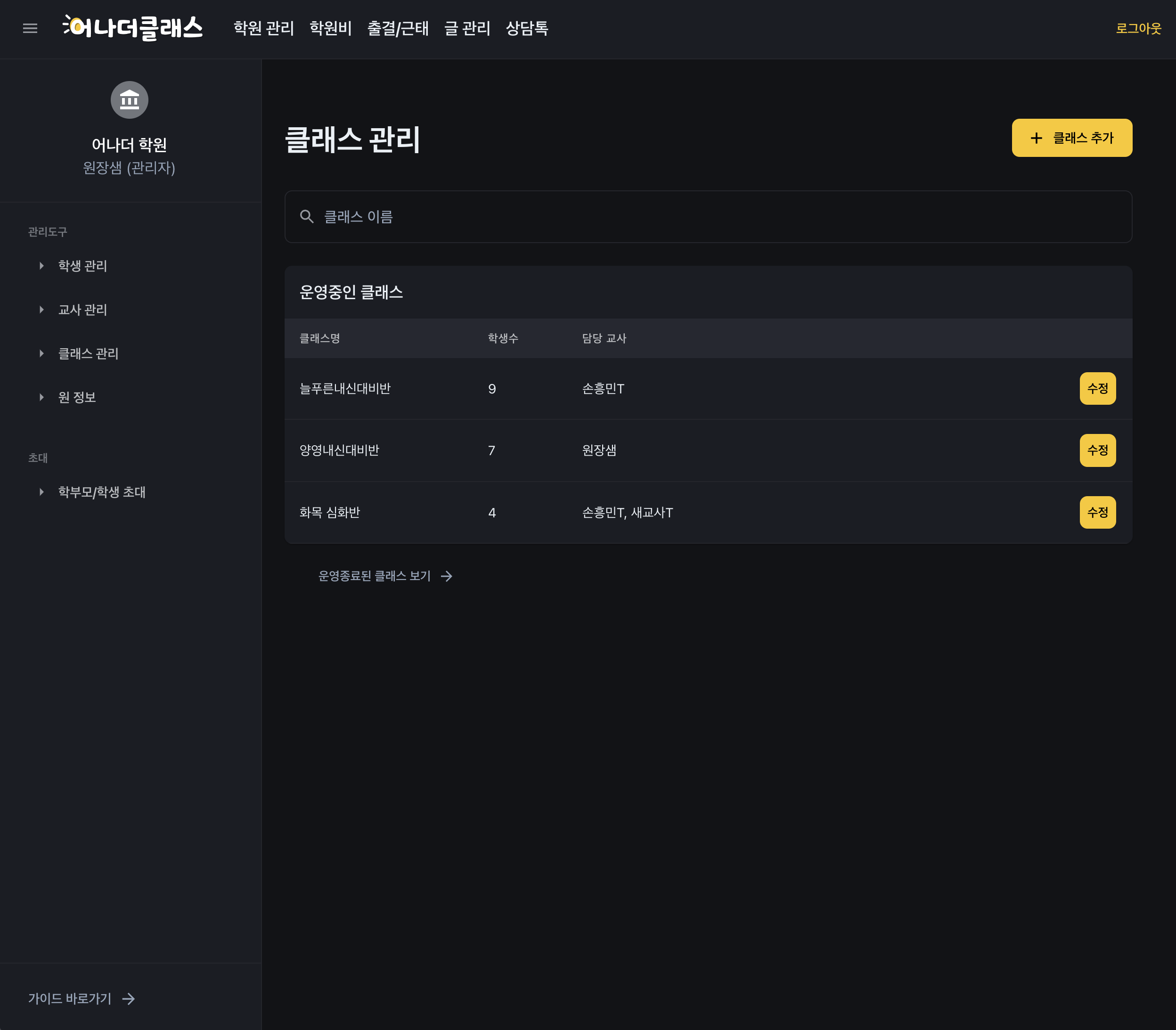
Task: Click 수정 for 늘푸른내신대비반
Action: tap(1097, 389)
